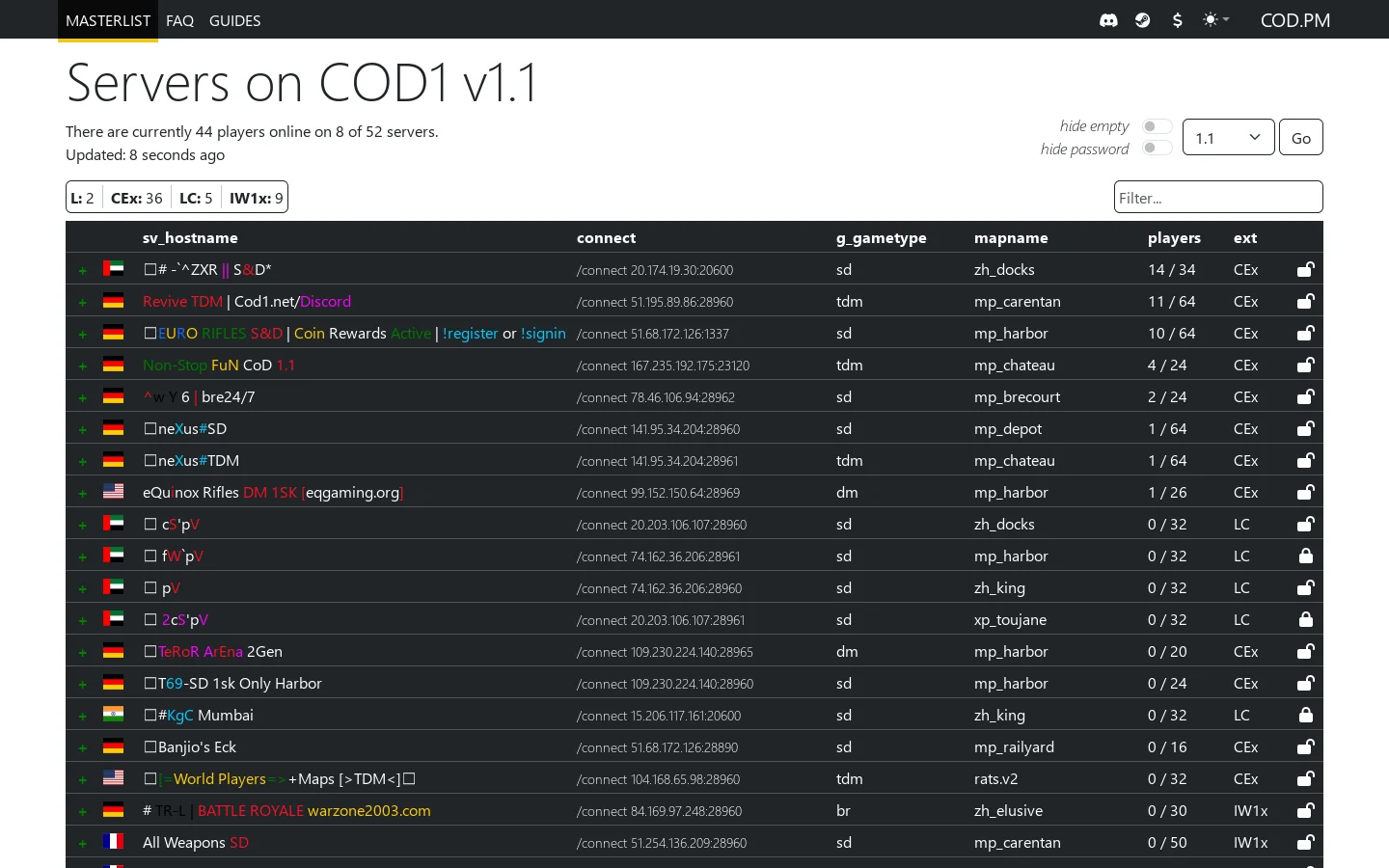Image resolution: width=1389 pixels, height=868 pixels.
Task: Click the closed lock on #KgC Mumbai row
Action: pyautogui.click(x=1305, y=715)
